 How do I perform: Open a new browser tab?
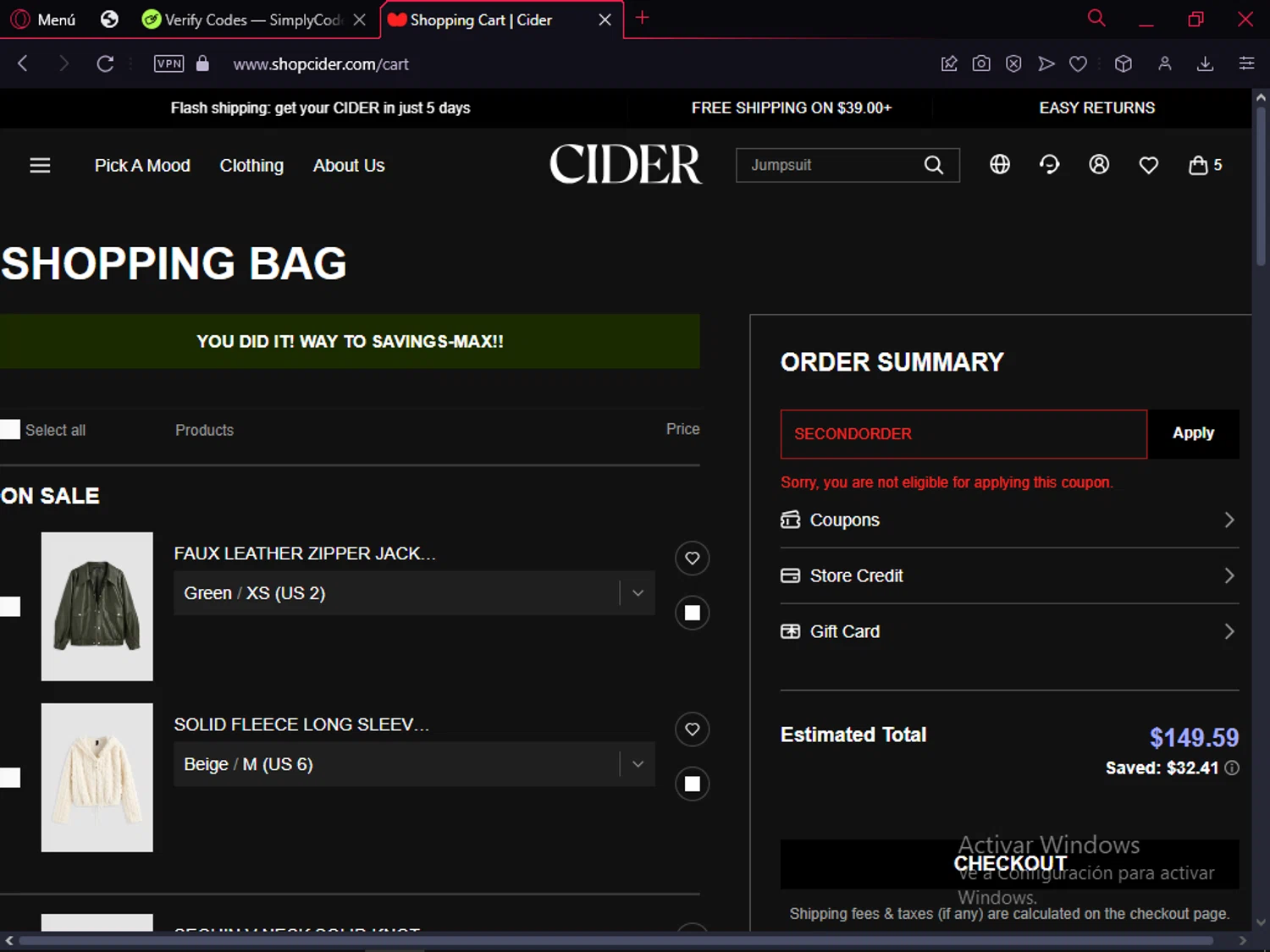(x=643, y=18)
